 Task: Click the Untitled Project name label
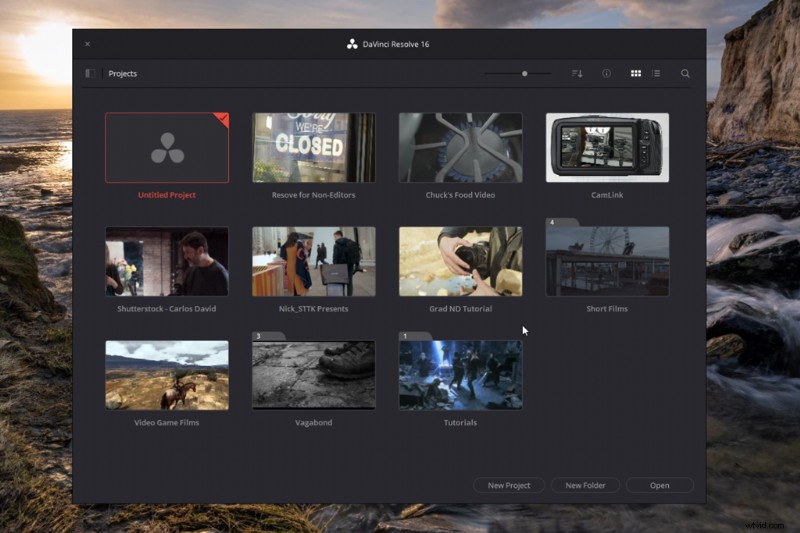click(167, 195)
